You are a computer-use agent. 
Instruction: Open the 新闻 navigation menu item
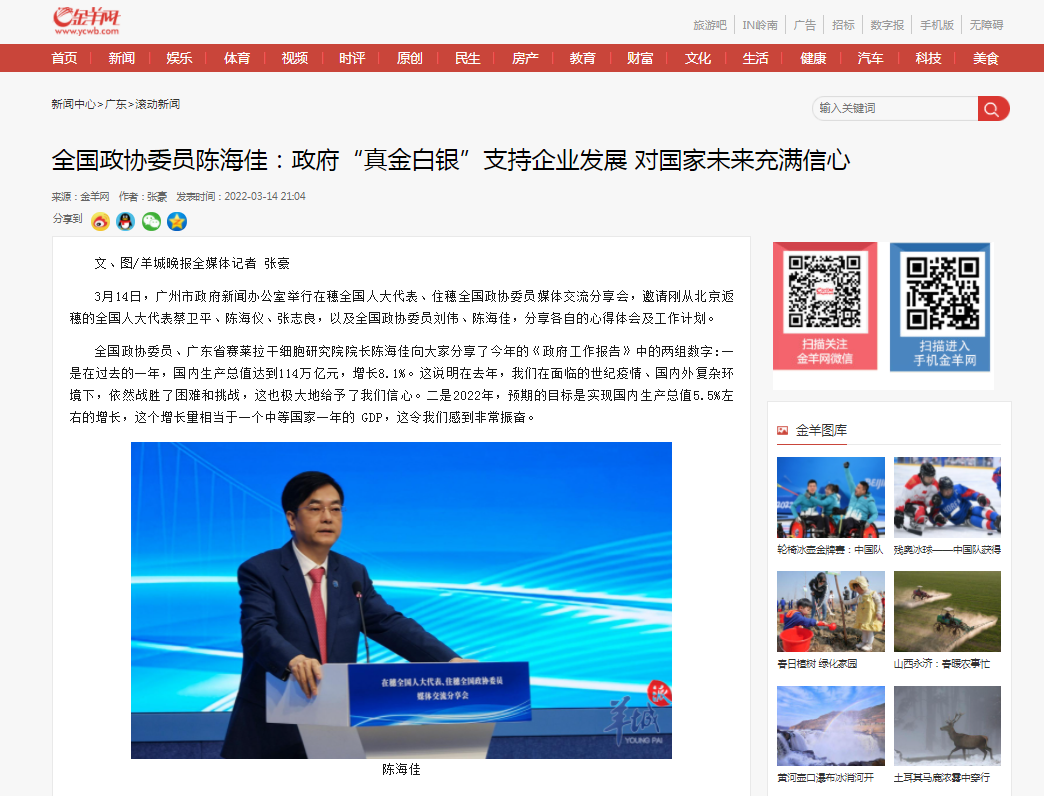[121, 58]
